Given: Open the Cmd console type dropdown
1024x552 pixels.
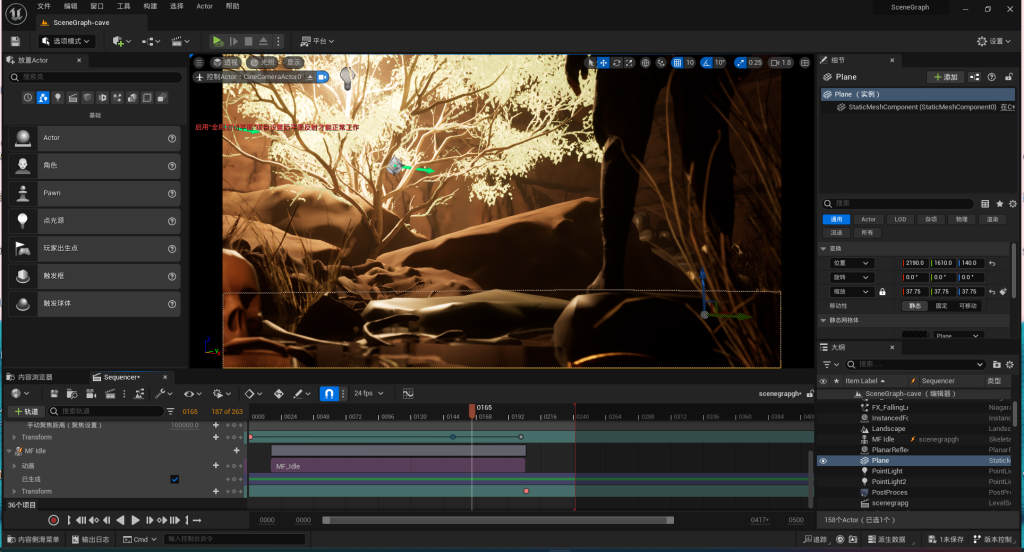Looking at the screenshot, I should point(140,540).
